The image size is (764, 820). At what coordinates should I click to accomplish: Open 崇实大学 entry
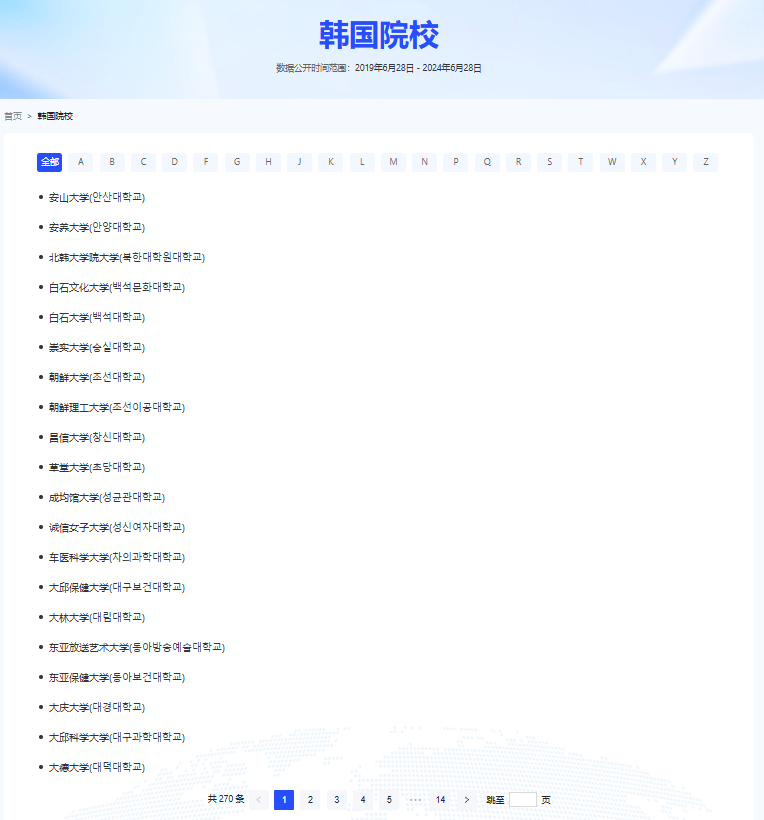[x=97, y=347]
